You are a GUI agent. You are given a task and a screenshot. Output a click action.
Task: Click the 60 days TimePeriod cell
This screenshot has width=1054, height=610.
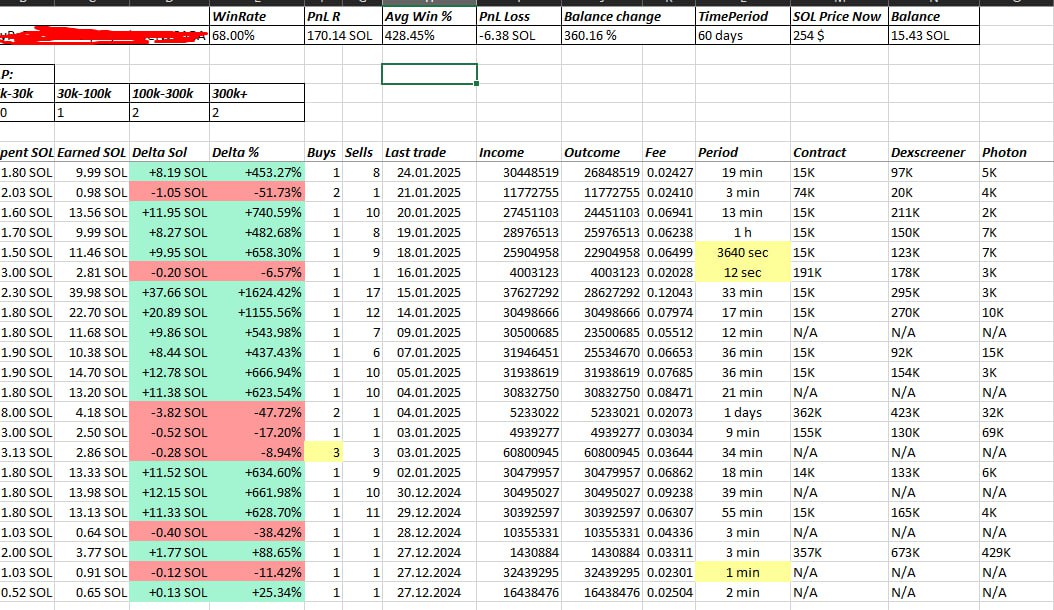click(x=740, y=36)
